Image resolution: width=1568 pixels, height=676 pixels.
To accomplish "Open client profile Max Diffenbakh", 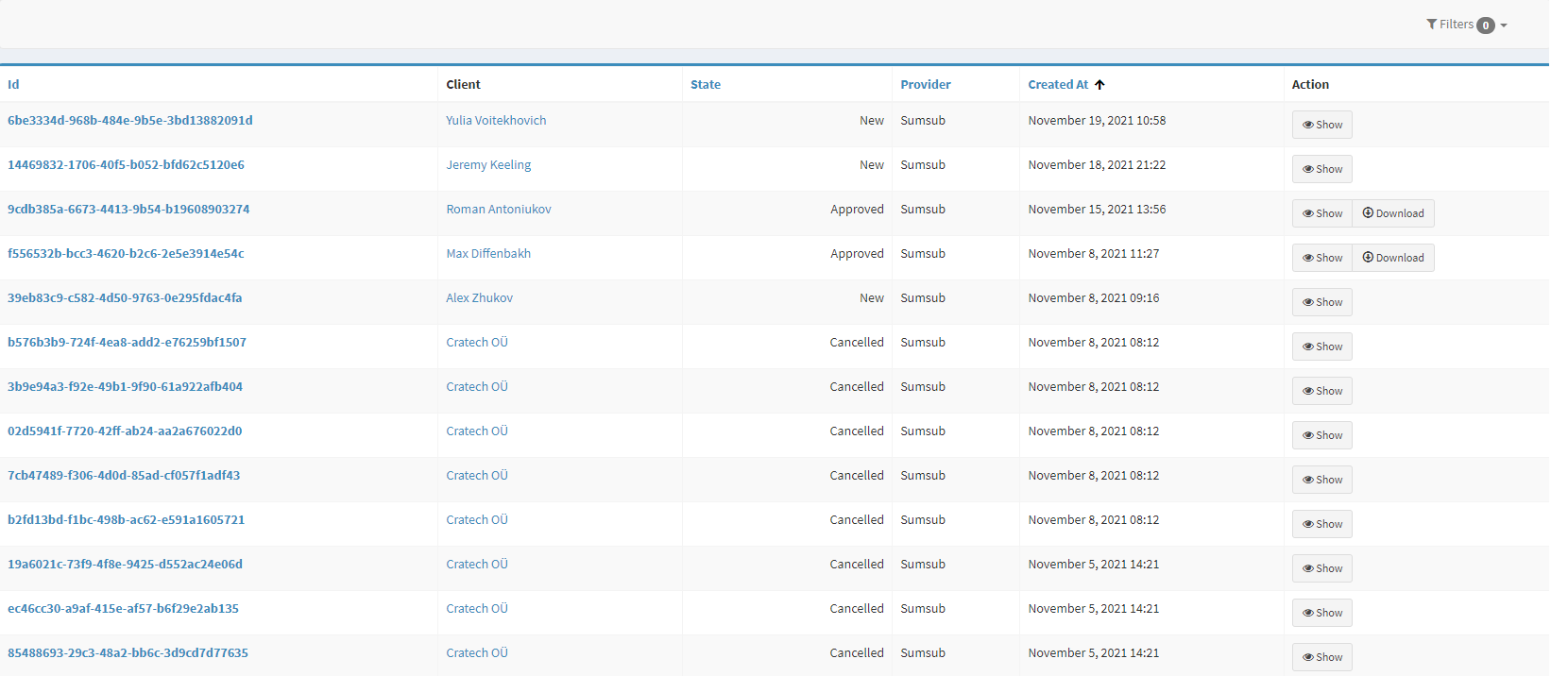I will [488, 254].
